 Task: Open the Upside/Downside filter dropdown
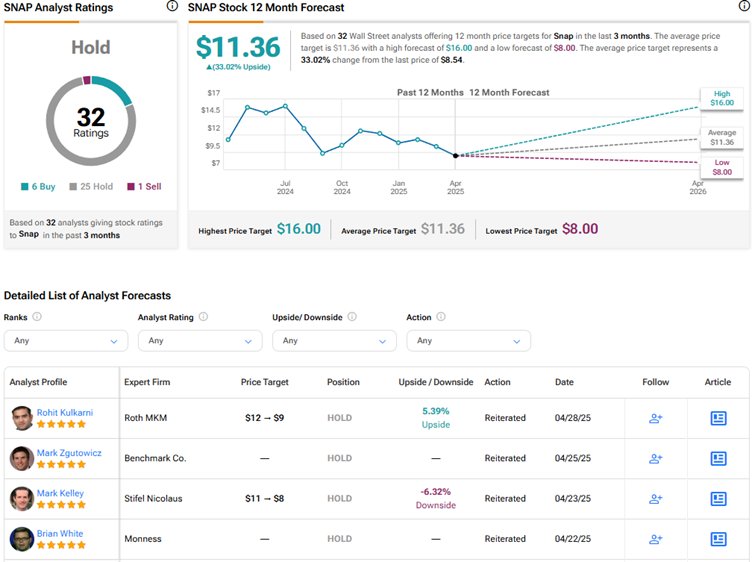click(x=334, y=341)
